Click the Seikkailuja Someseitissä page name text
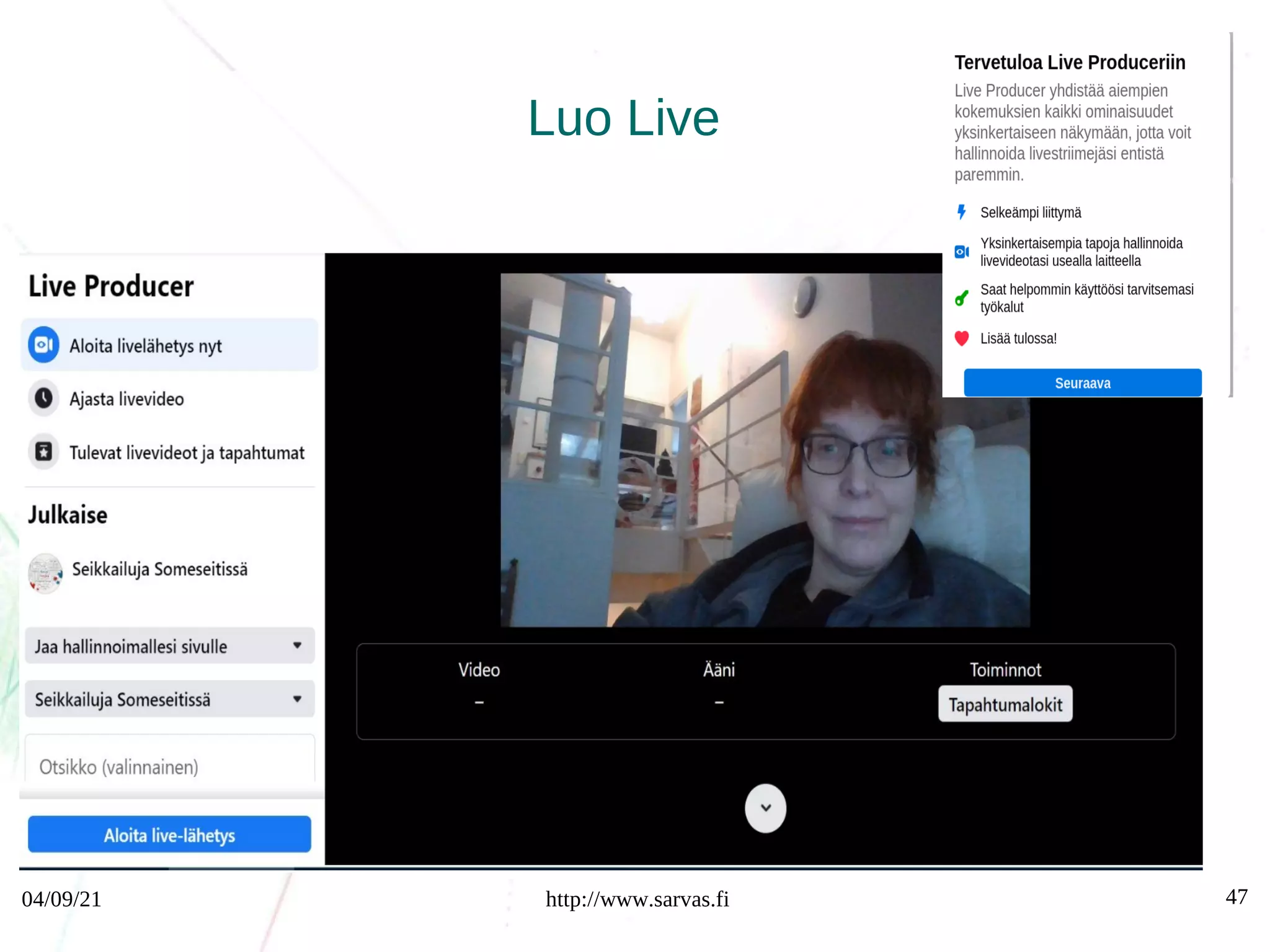The image size is (1270, 952). pyautogui.click(x=160, y=569)
